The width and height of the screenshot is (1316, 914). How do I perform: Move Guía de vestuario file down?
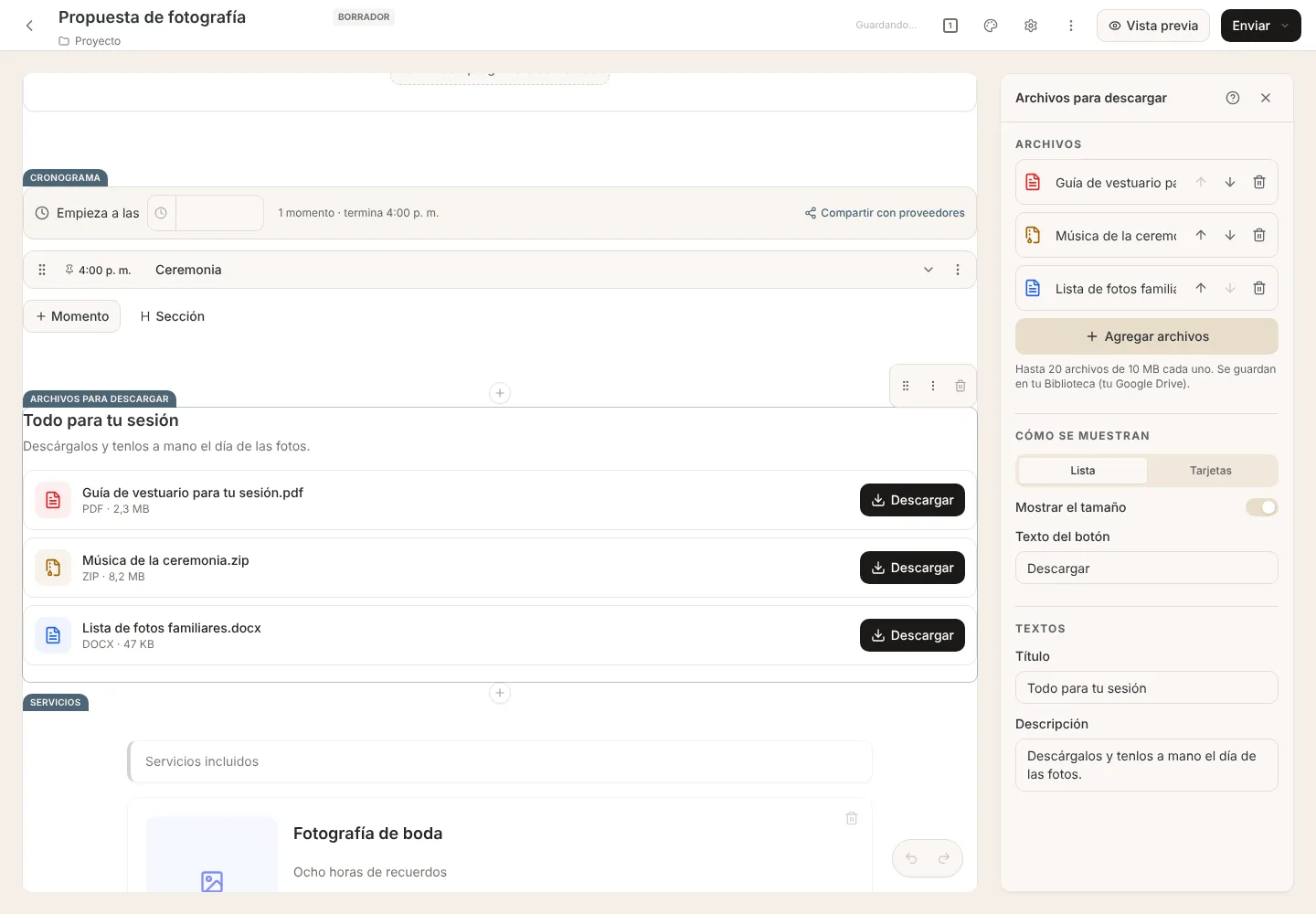[x=1230, y=182]
